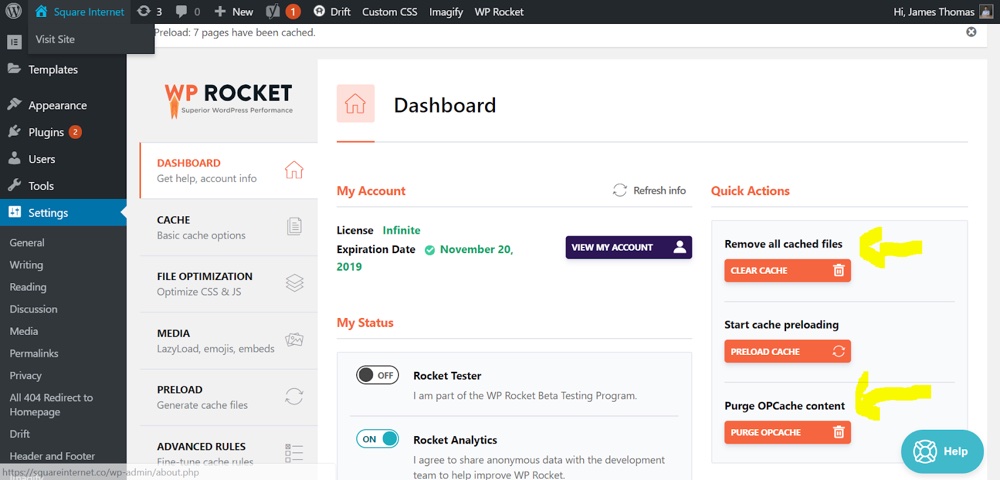Screen dimensions: 1000x480
Task: Click the Settings menu icon in sidebar
Action: coord(15,212)
